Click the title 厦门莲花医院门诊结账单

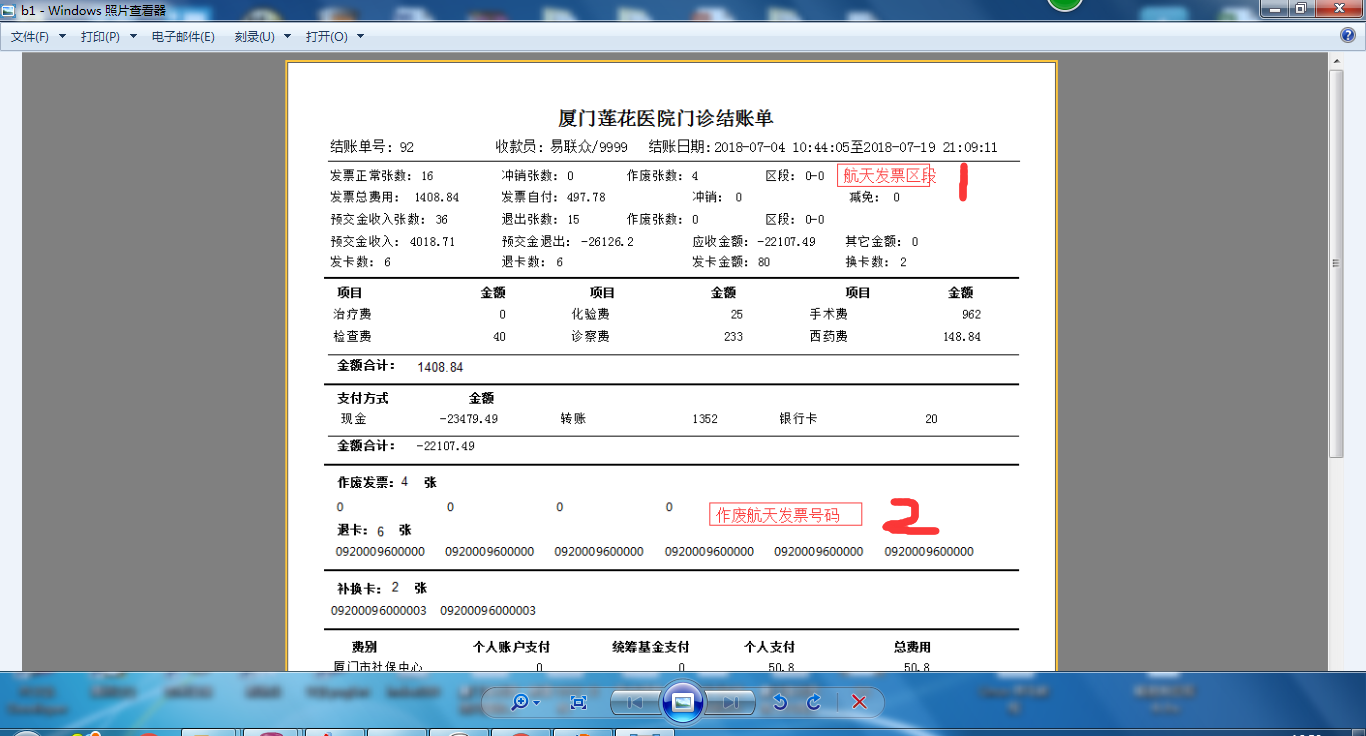tap(666, 119)
